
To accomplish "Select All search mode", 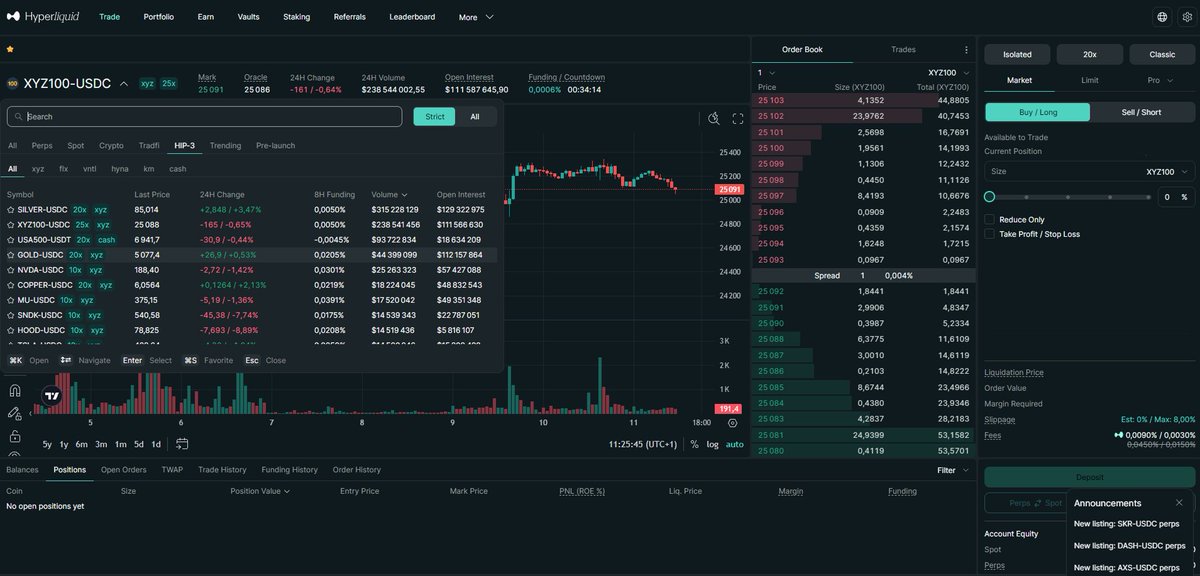I will click(475, 117).
